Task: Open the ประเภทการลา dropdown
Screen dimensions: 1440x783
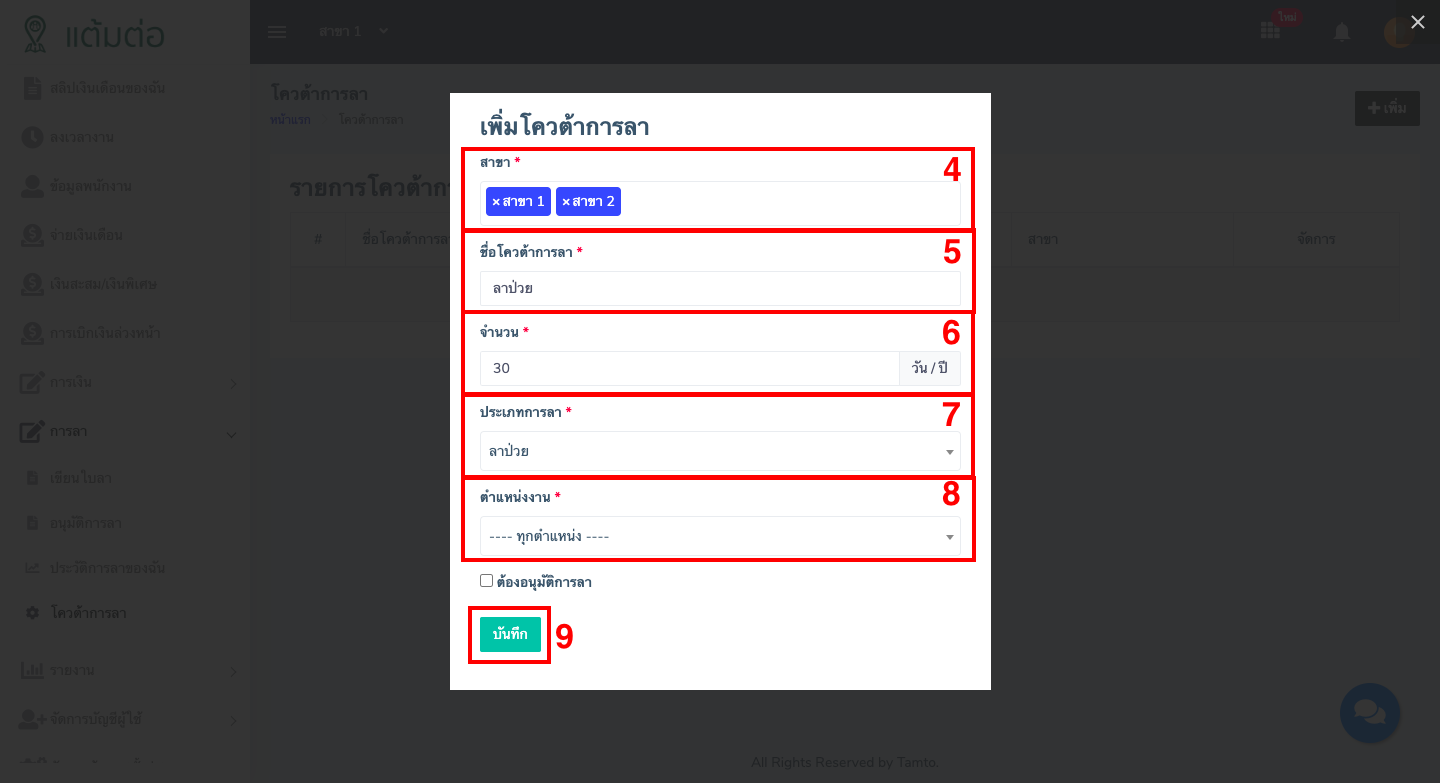Action: pos(720,451)
